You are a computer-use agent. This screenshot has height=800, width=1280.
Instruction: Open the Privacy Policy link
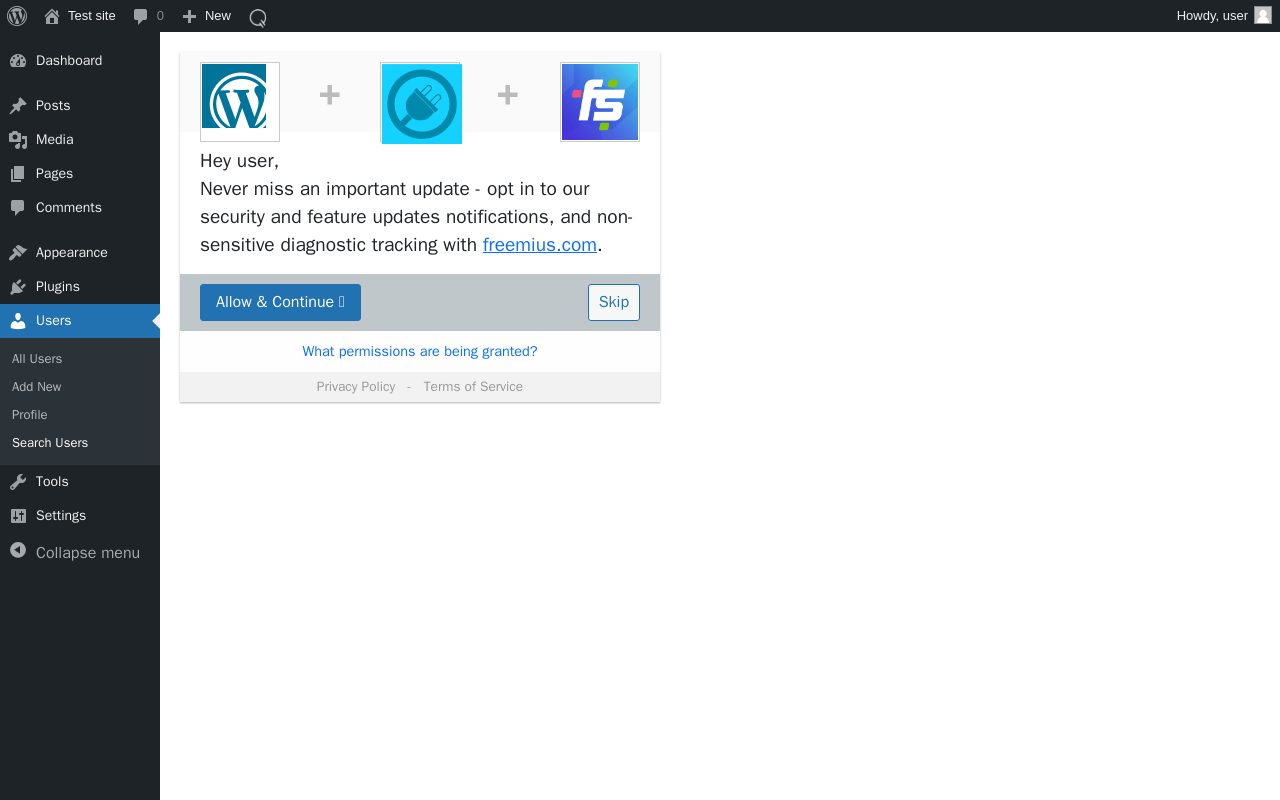356,387
